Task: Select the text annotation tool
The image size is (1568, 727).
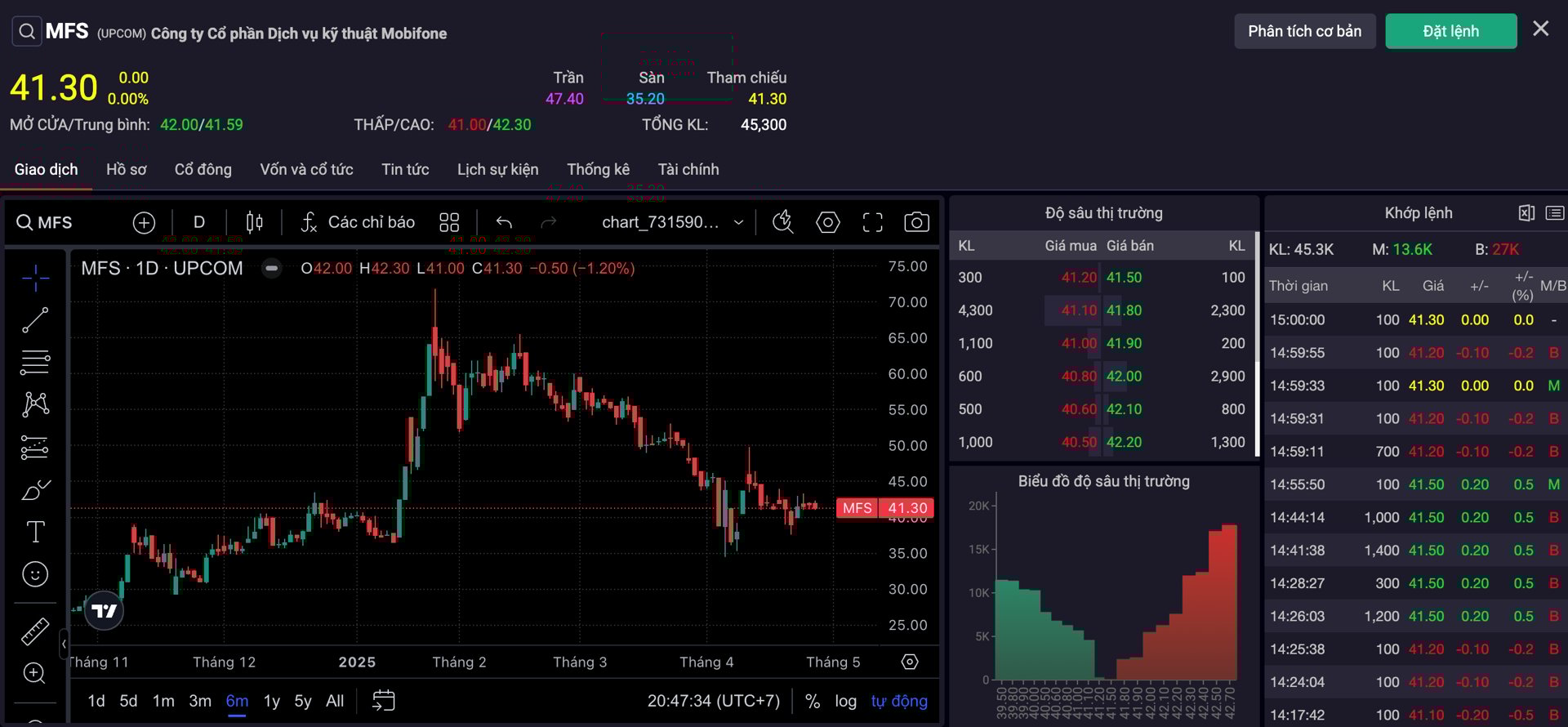Action: coord(35,532)
